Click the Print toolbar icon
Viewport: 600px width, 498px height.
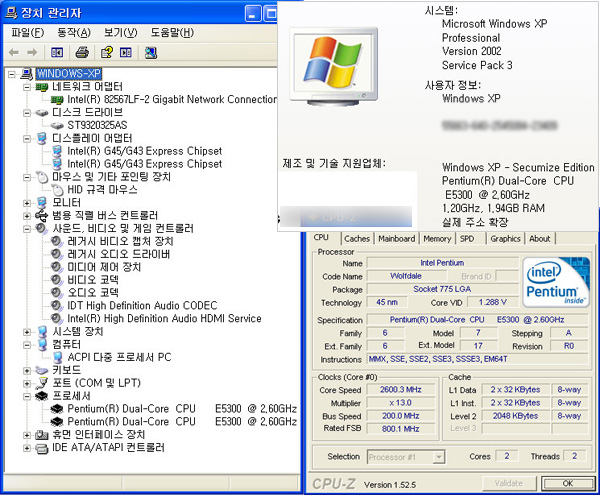pyautogui.click(x=82, y=52)
